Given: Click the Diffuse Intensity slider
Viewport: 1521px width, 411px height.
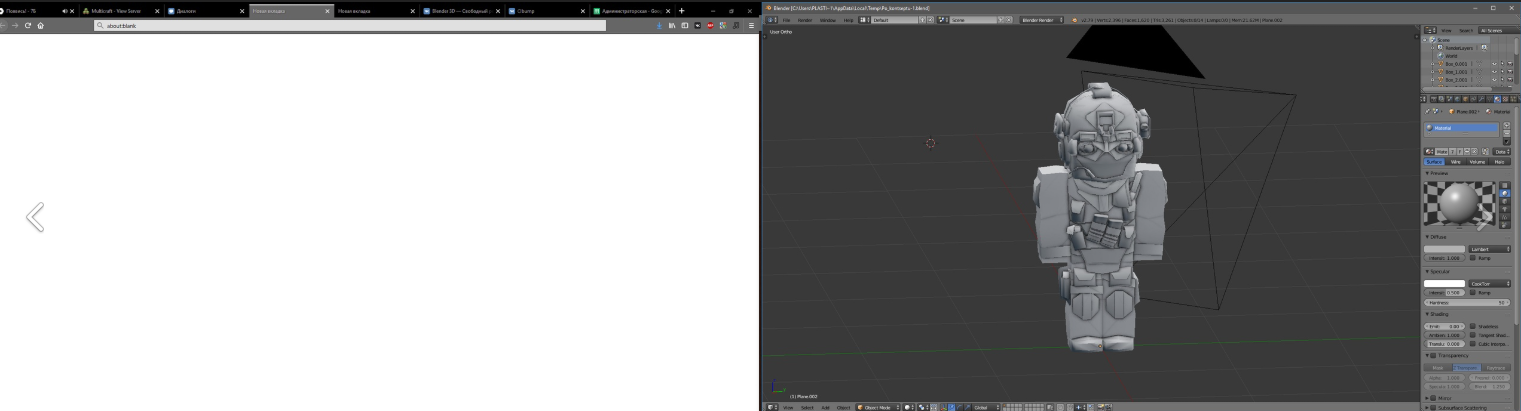Looking at the screenshot, I should coord(1444,258).
